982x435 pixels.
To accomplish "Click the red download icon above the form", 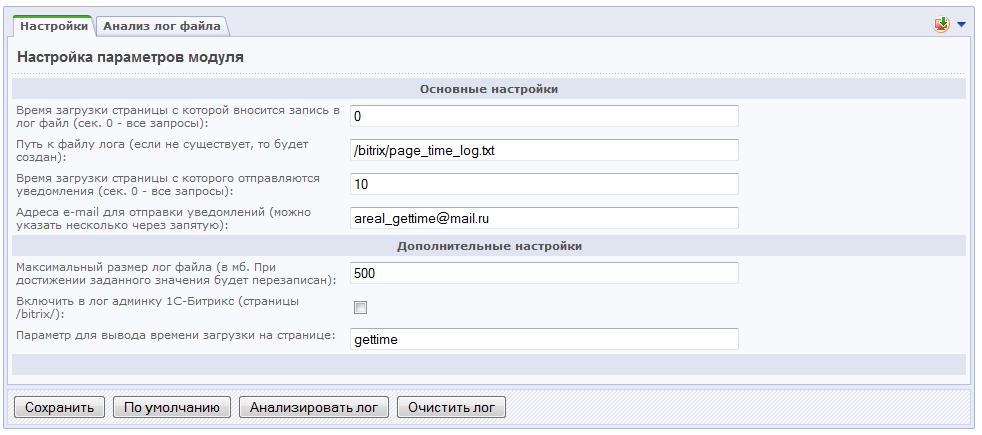I will pyautogui.click(x=941, y=25).
